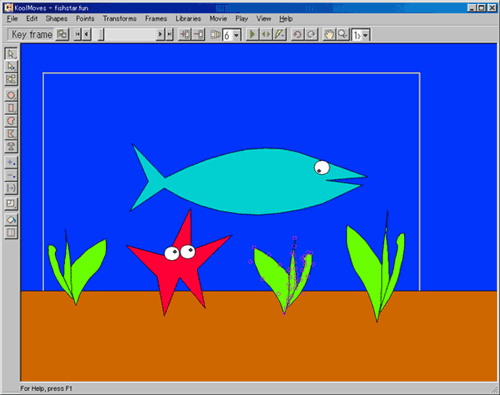
Task: Jump to the first frame
Action: tap(78, 34)
